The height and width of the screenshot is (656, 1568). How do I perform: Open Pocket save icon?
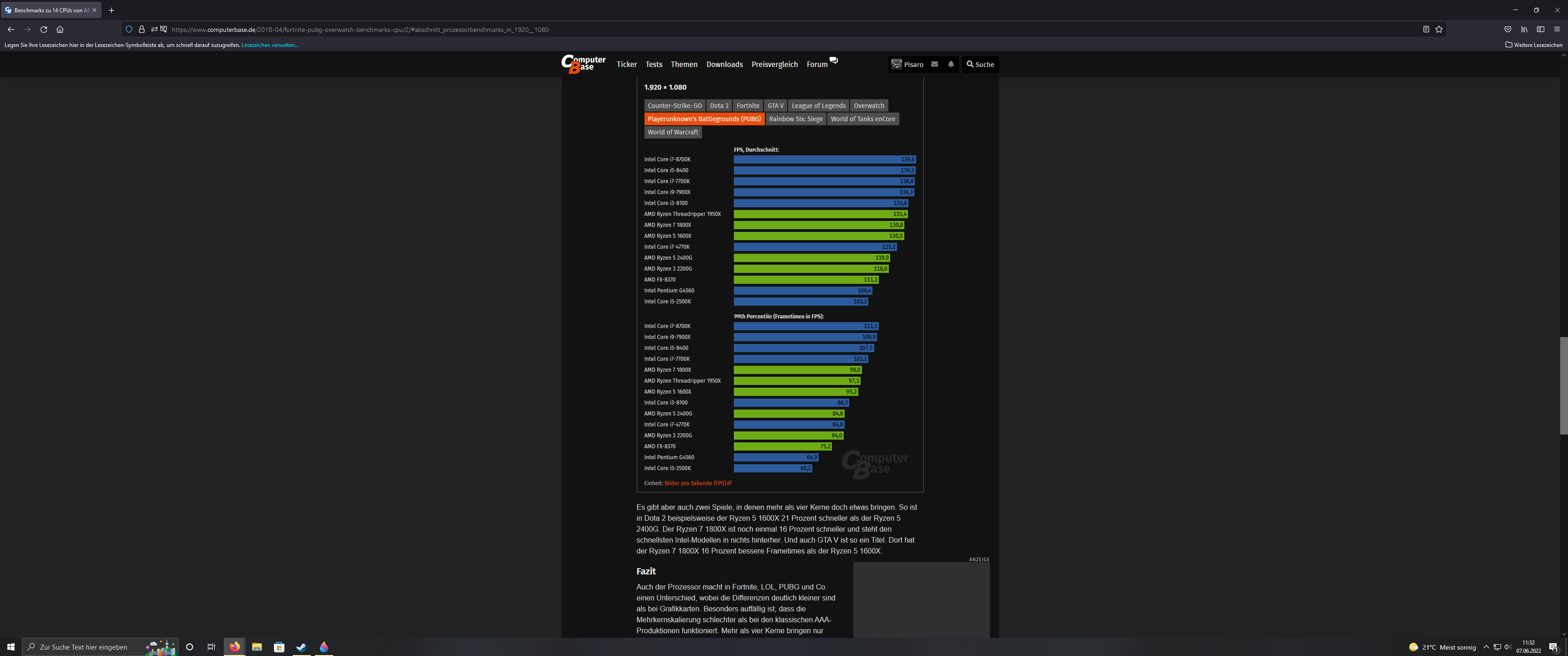click(x=1507, y=29)
